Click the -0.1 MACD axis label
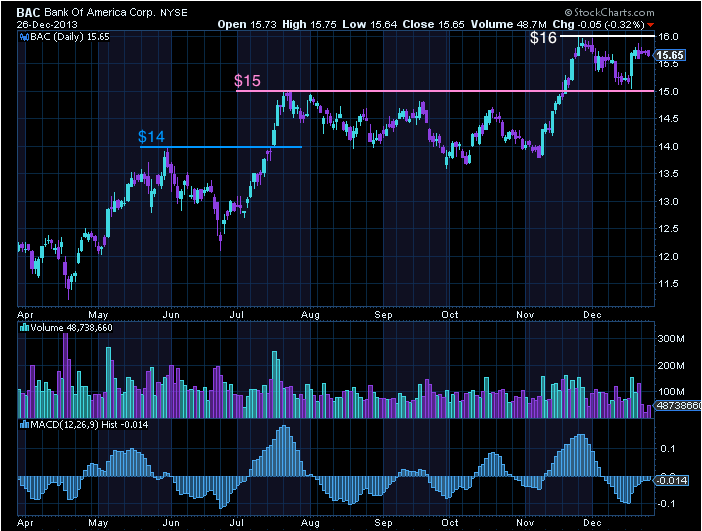The height and width of the screenshot is (531, 702). (666, 504)
